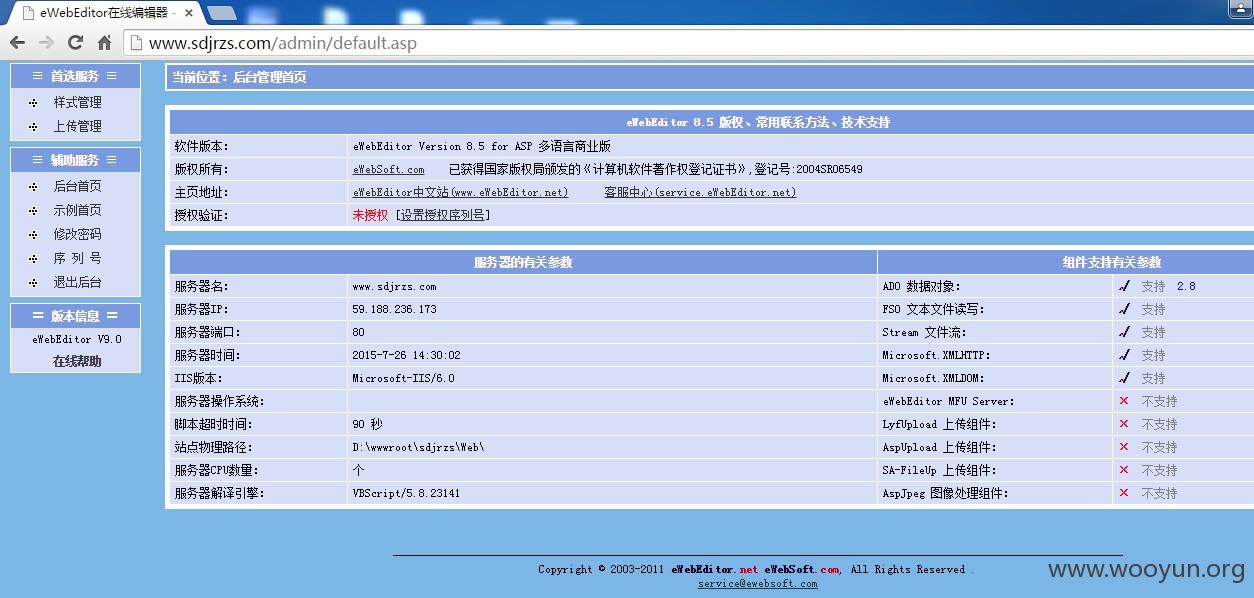Click the 首选服务 sidebar header

click(75, 76)
